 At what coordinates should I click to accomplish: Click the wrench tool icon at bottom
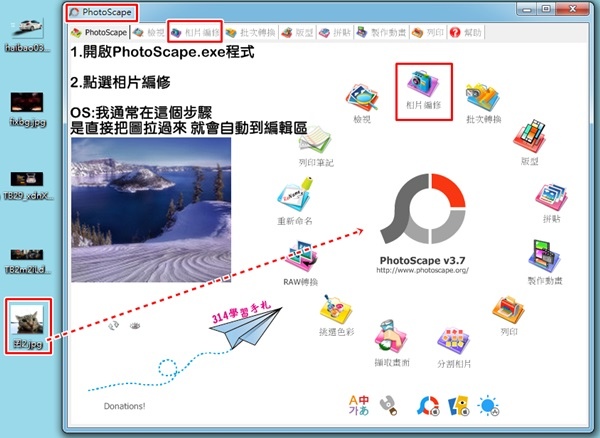[388, 405]
